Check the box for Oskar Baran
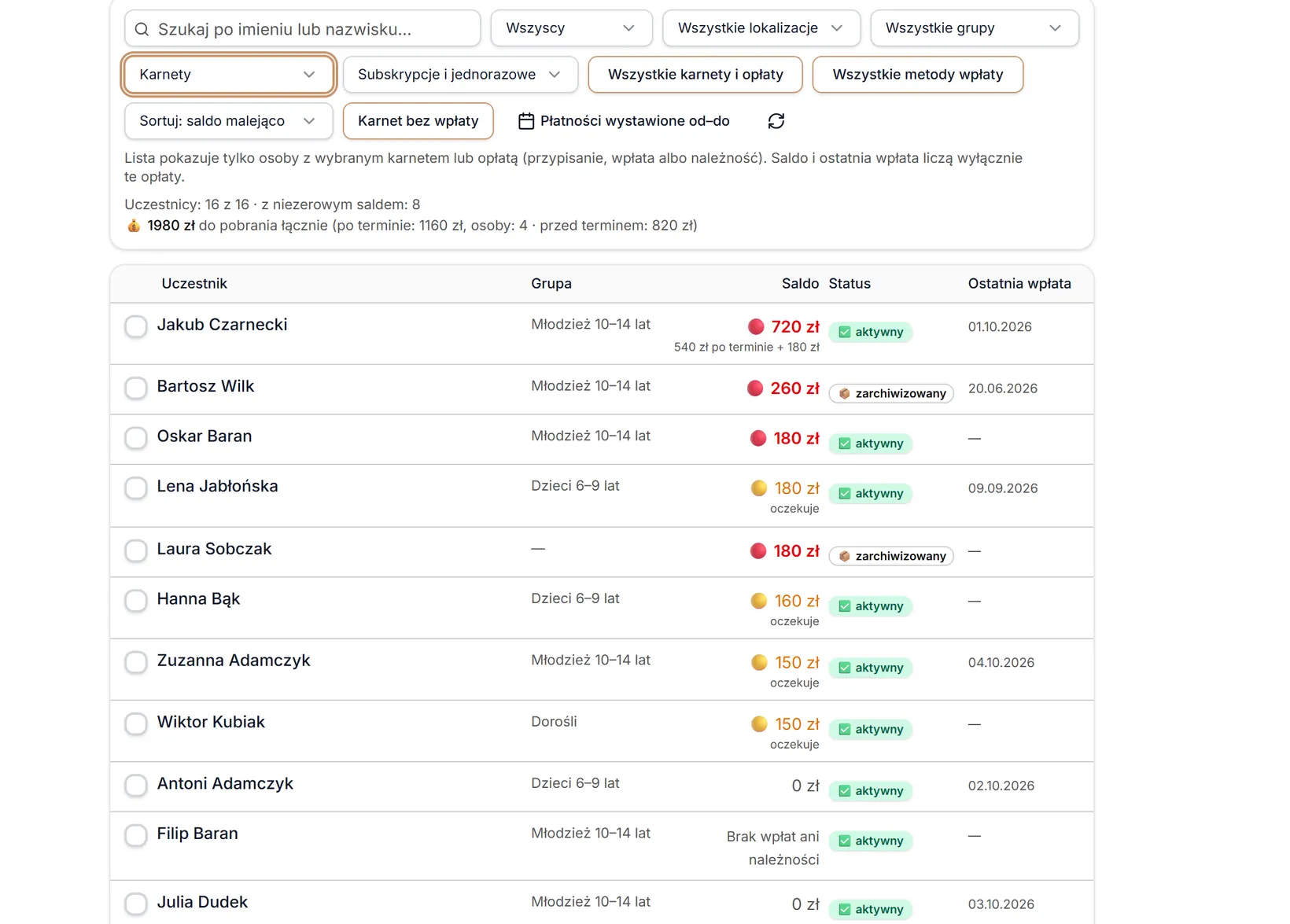 pos(136,437)
